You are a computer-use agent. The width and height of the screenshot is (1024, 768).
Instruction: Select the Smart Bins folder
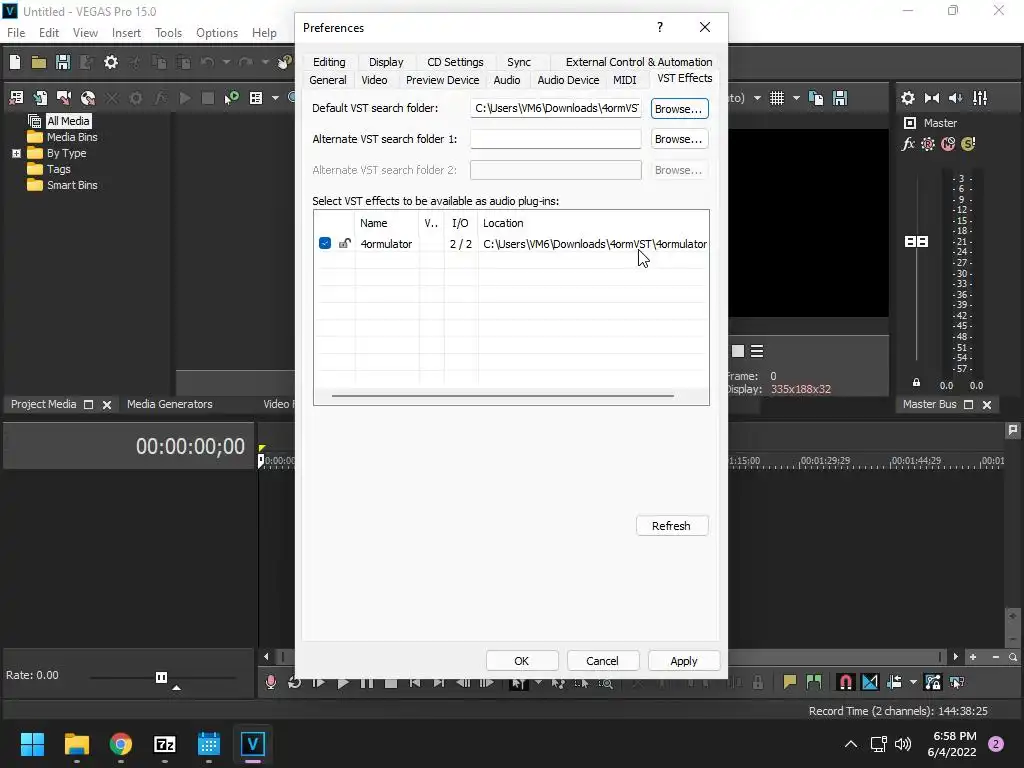[72, 185]
